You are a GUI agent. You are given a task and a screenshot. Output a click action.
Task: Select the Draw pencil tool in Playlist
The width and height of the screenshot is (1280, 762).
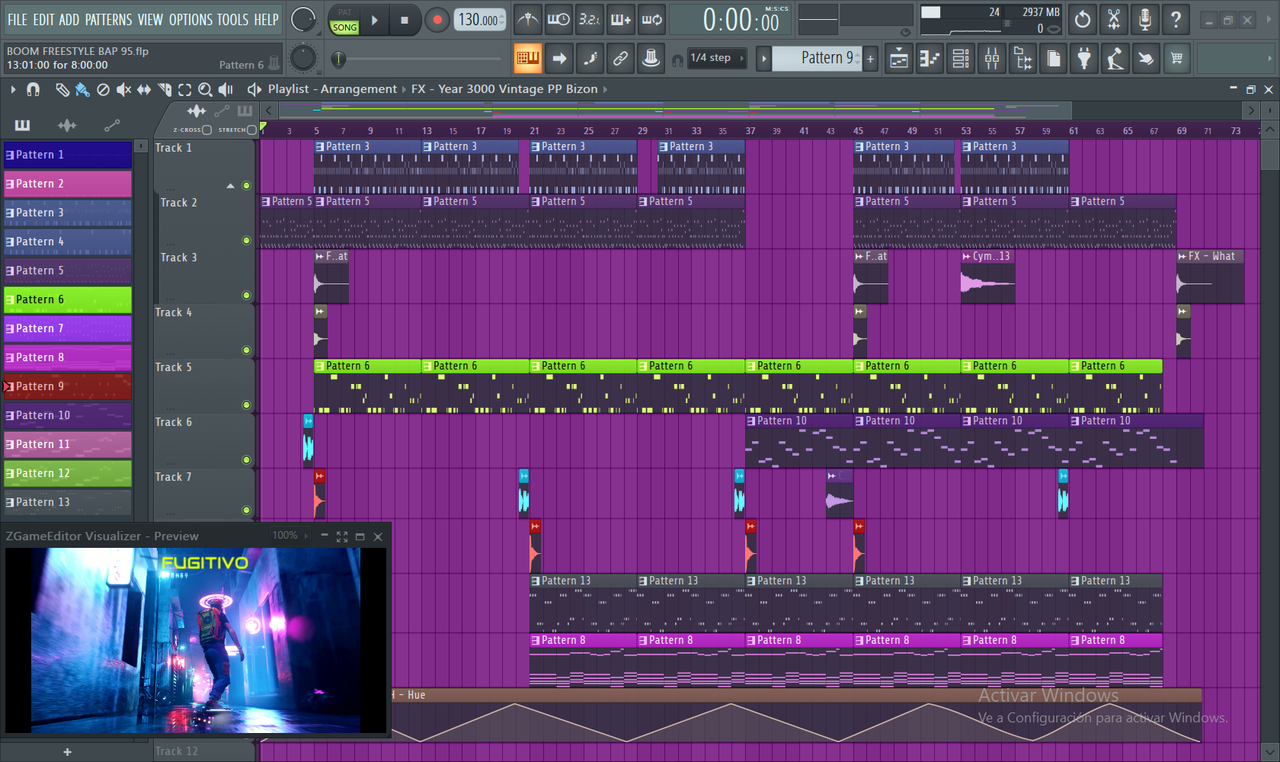click(62, 89)
